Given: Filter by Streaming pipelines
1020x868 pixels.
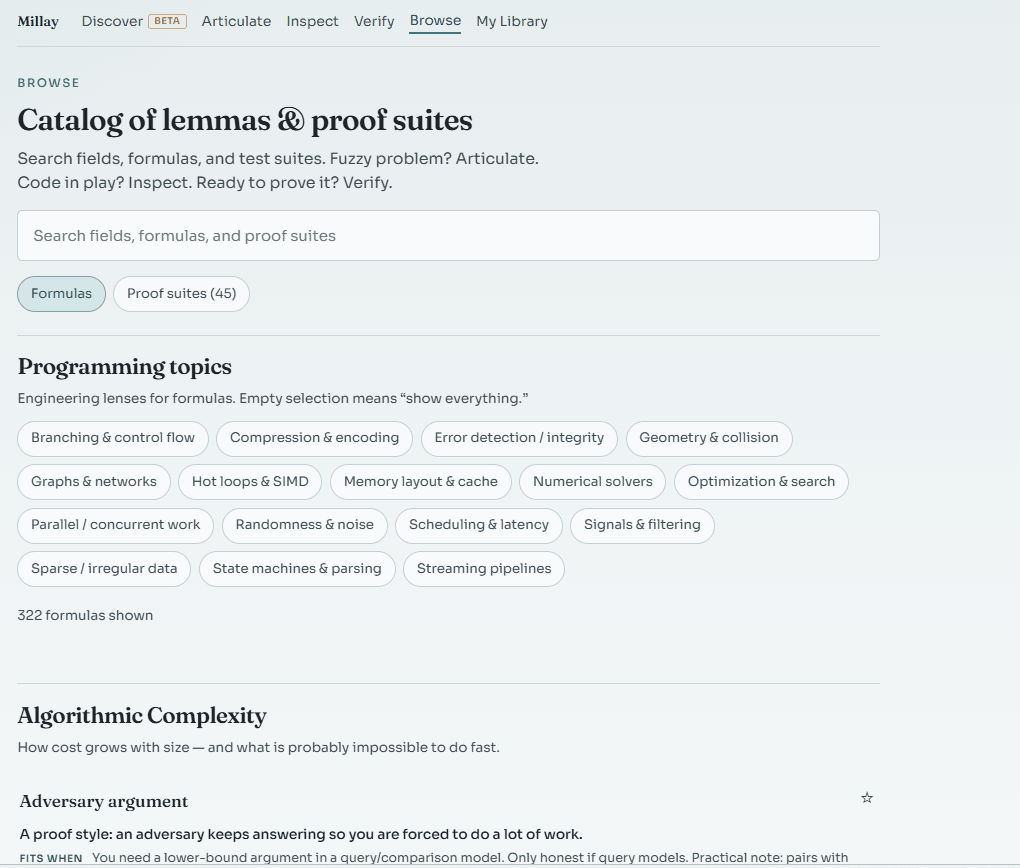Looking at the screenshot, I should pyautogui.click(x=484, y=569).
